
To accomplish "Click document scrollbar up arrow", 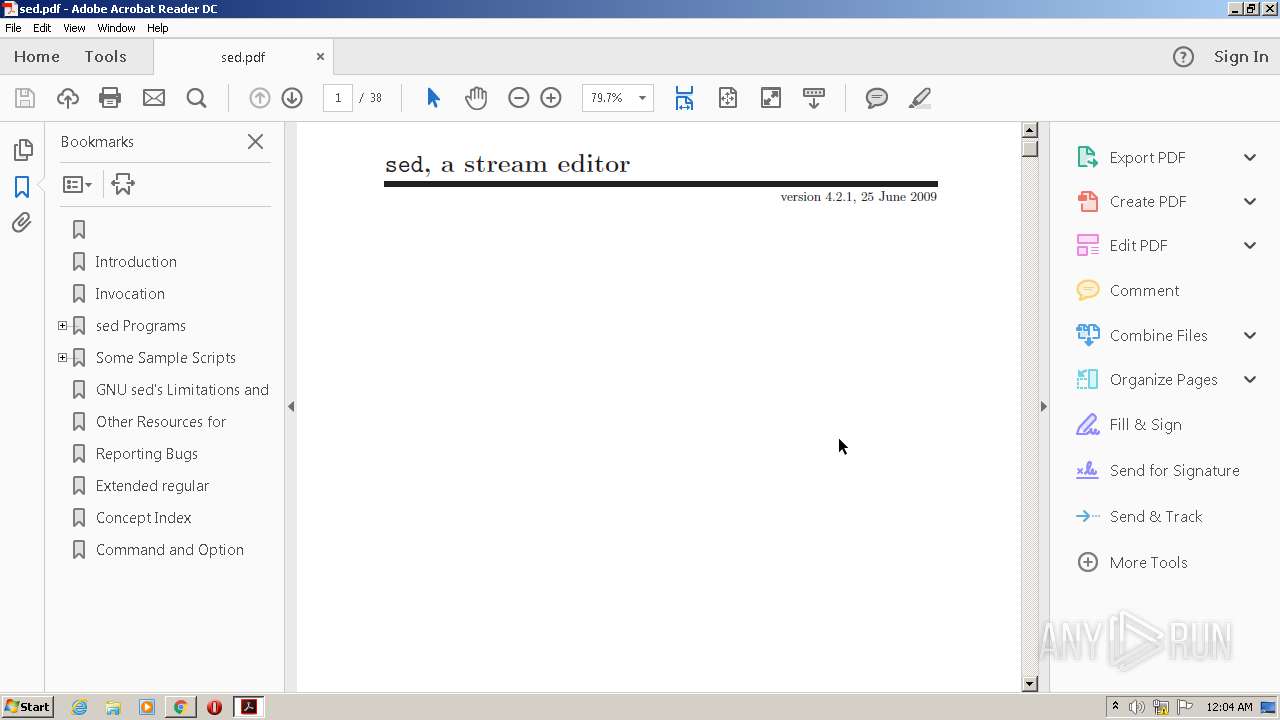I will point(1030,130).
